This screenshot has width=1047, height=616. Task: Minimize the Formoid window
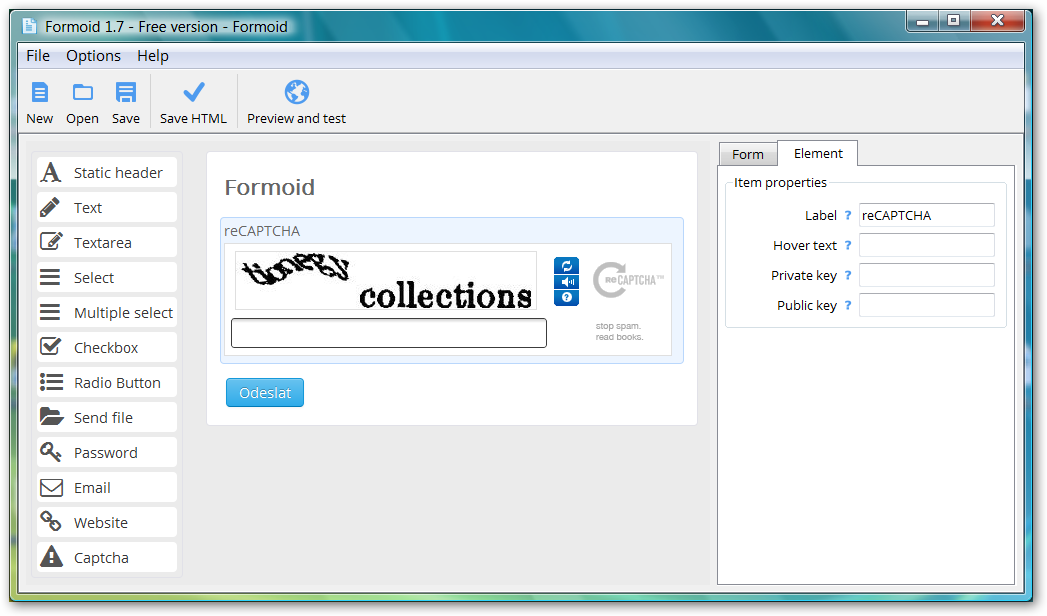923,21
